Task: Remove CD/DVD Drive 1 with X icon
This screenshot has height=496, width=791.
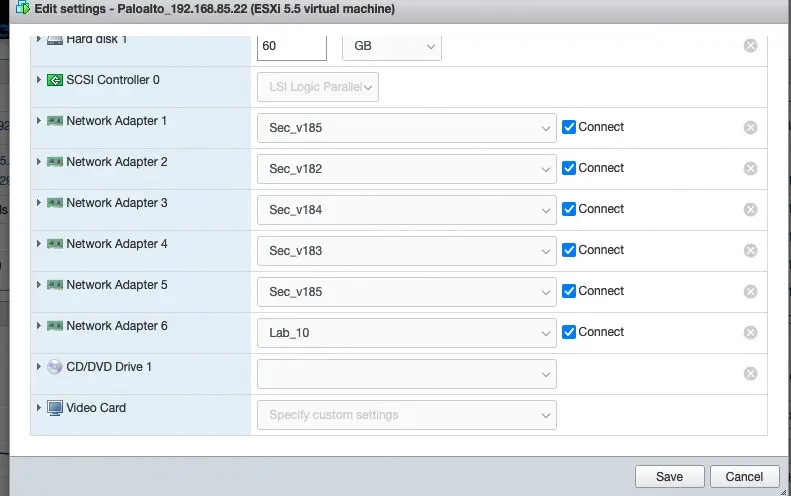Action: point(750,374)
